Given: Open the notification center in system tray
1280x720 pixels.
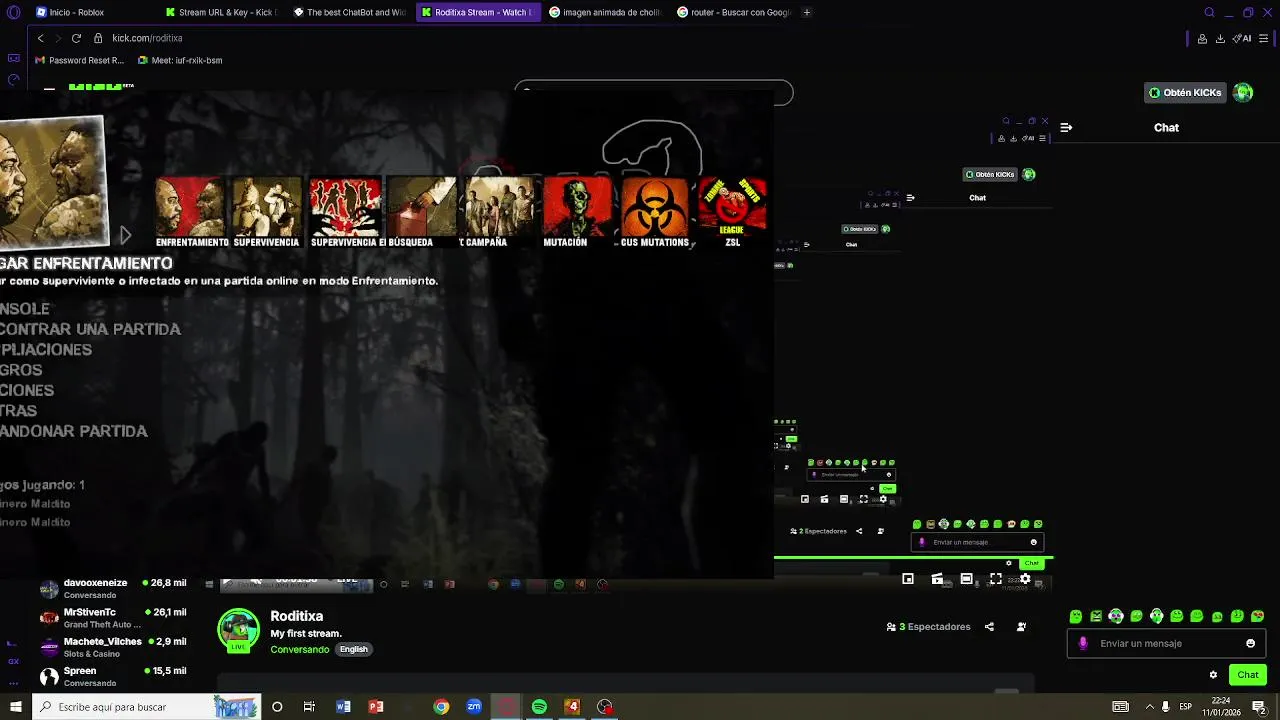Looking at the screenshot, I should [1259, 707].
